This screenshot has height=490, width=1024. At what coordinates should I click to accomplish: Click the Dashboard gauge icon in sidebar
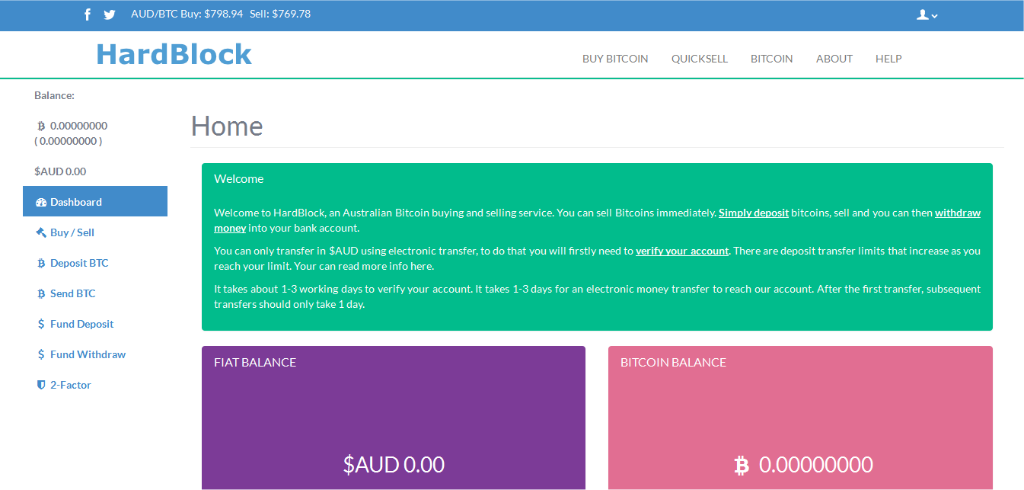(41, 202)
